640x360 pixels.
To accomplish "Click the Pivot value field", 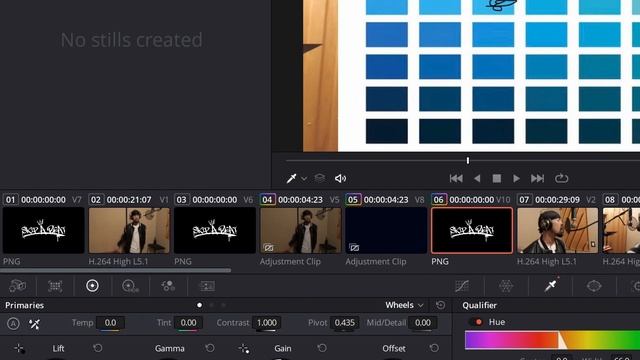I will [x=344, y=322].
